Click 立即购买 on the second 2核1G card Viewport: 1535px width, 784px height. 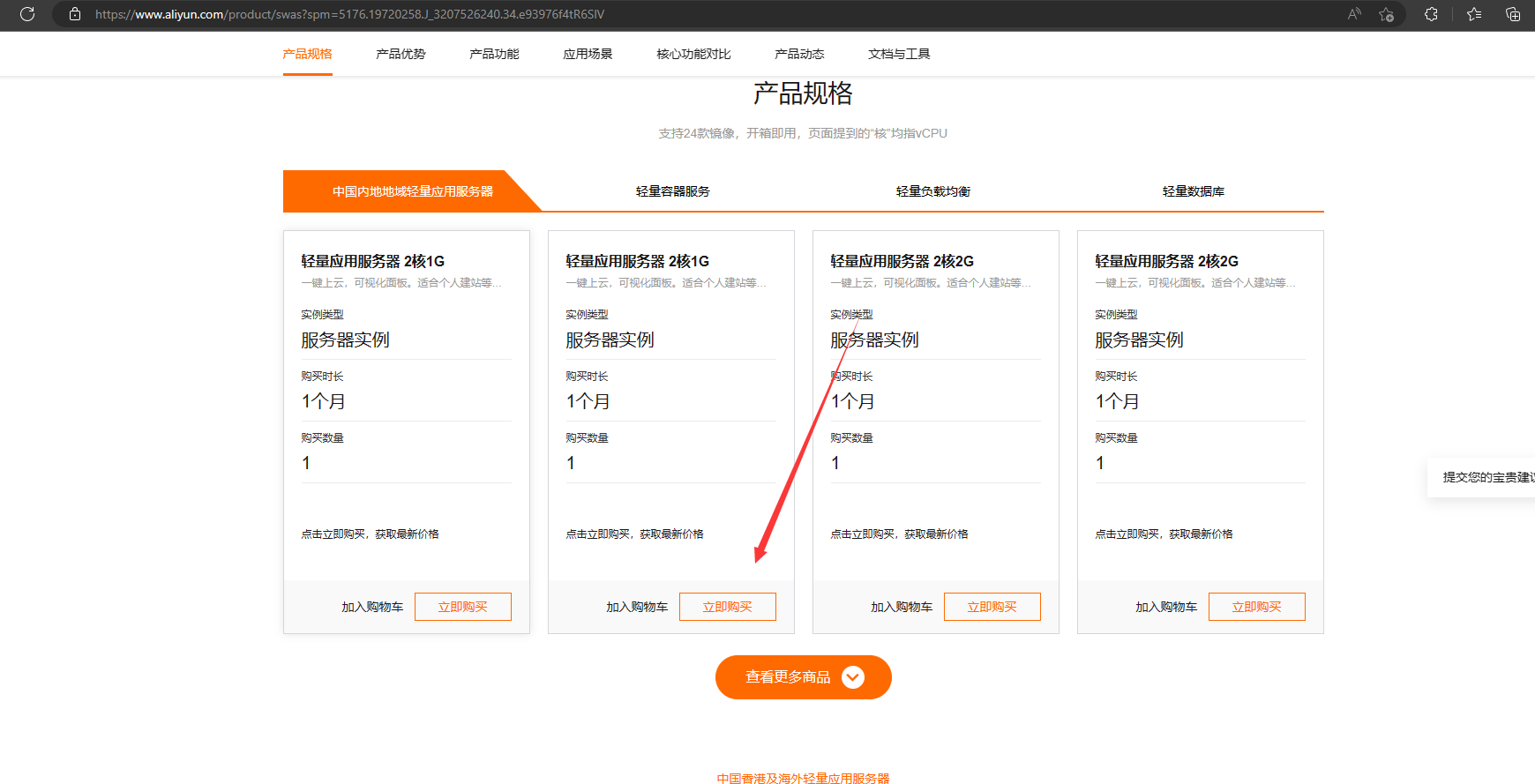(x=728, y=607)
